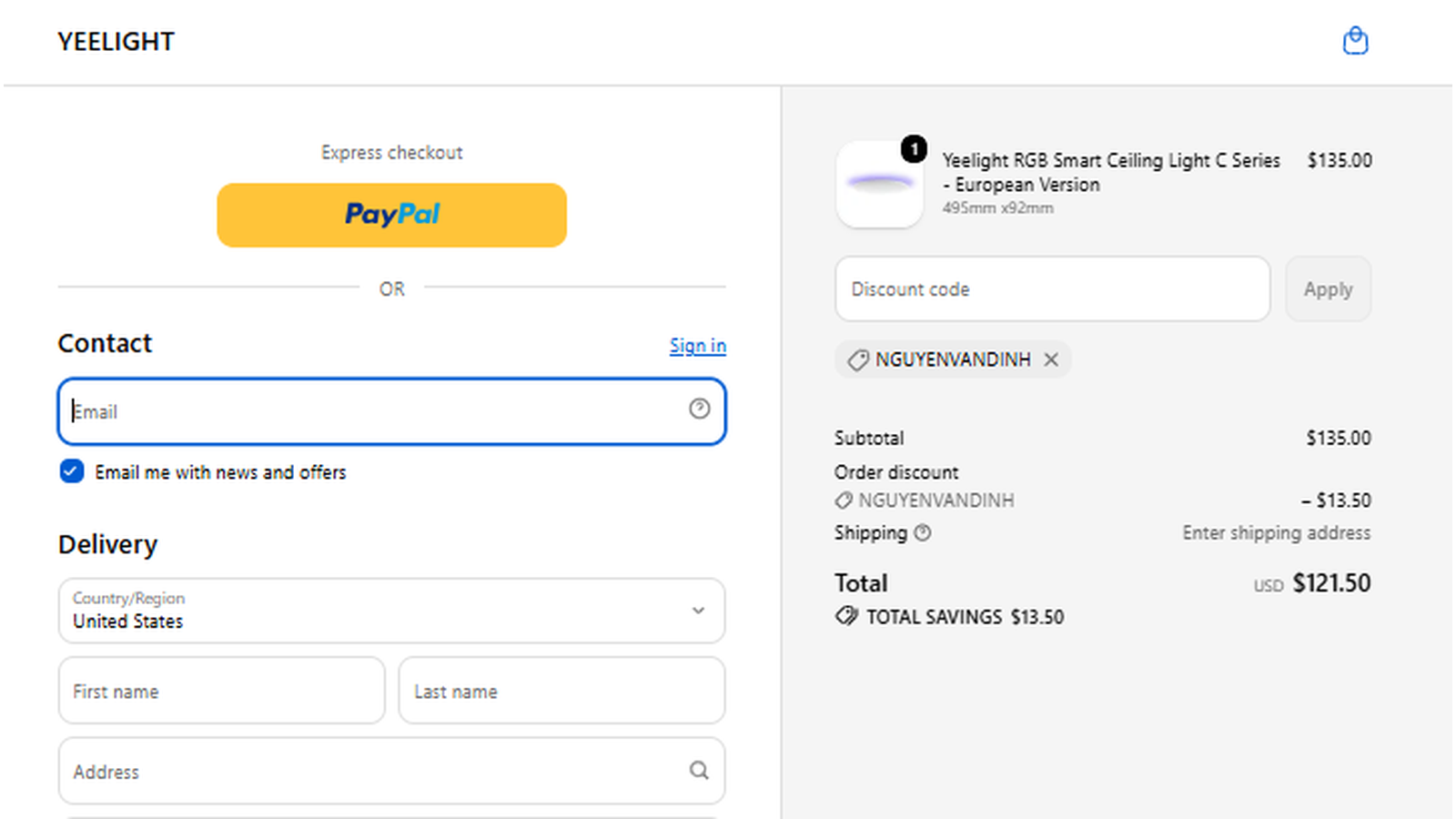This screenshot has height=819, width=1456.
Task: Click the ceiling light product thumbnail
Action: 879,184
